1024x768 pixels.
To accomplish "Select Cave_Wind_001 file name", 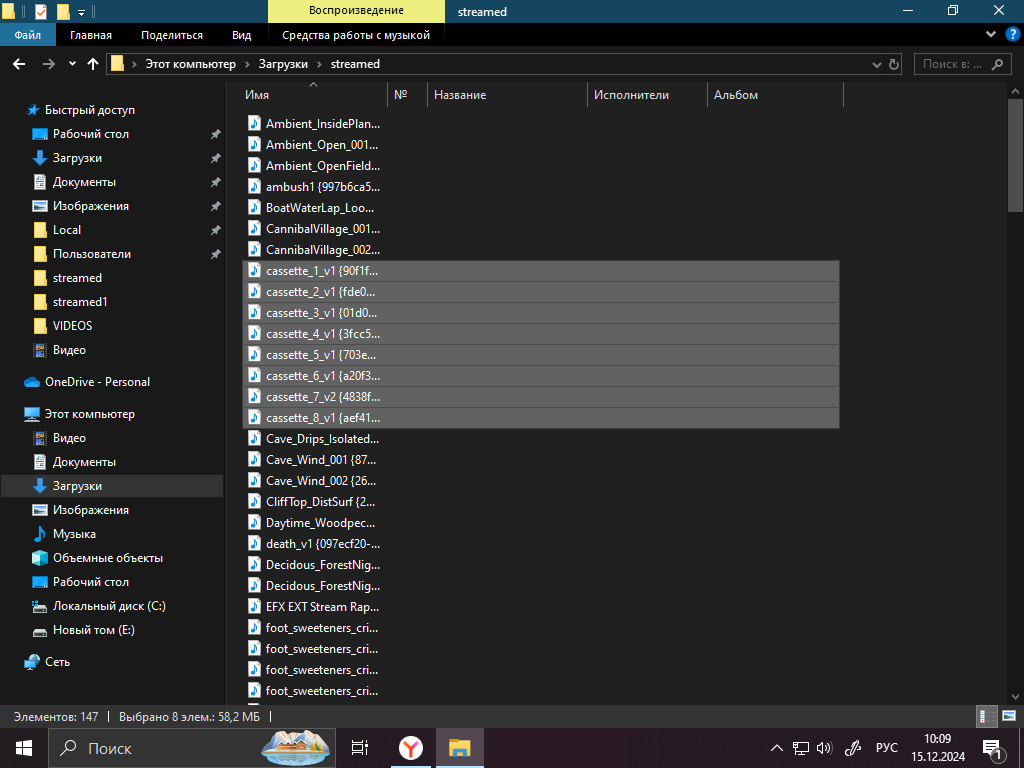I will pyautogui.click(x=321, y=460).
